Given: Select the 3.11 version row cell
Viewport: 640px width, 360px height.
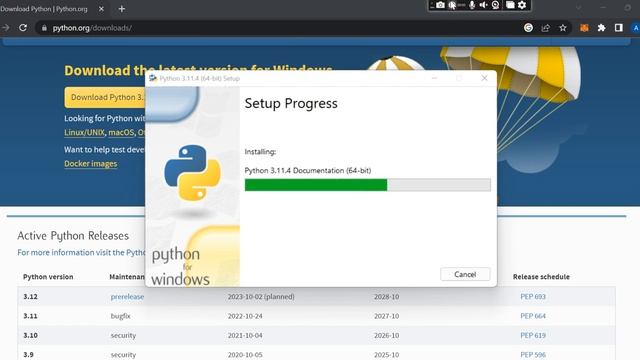Looking at the screenshot, I should click(x=30, y=316).
